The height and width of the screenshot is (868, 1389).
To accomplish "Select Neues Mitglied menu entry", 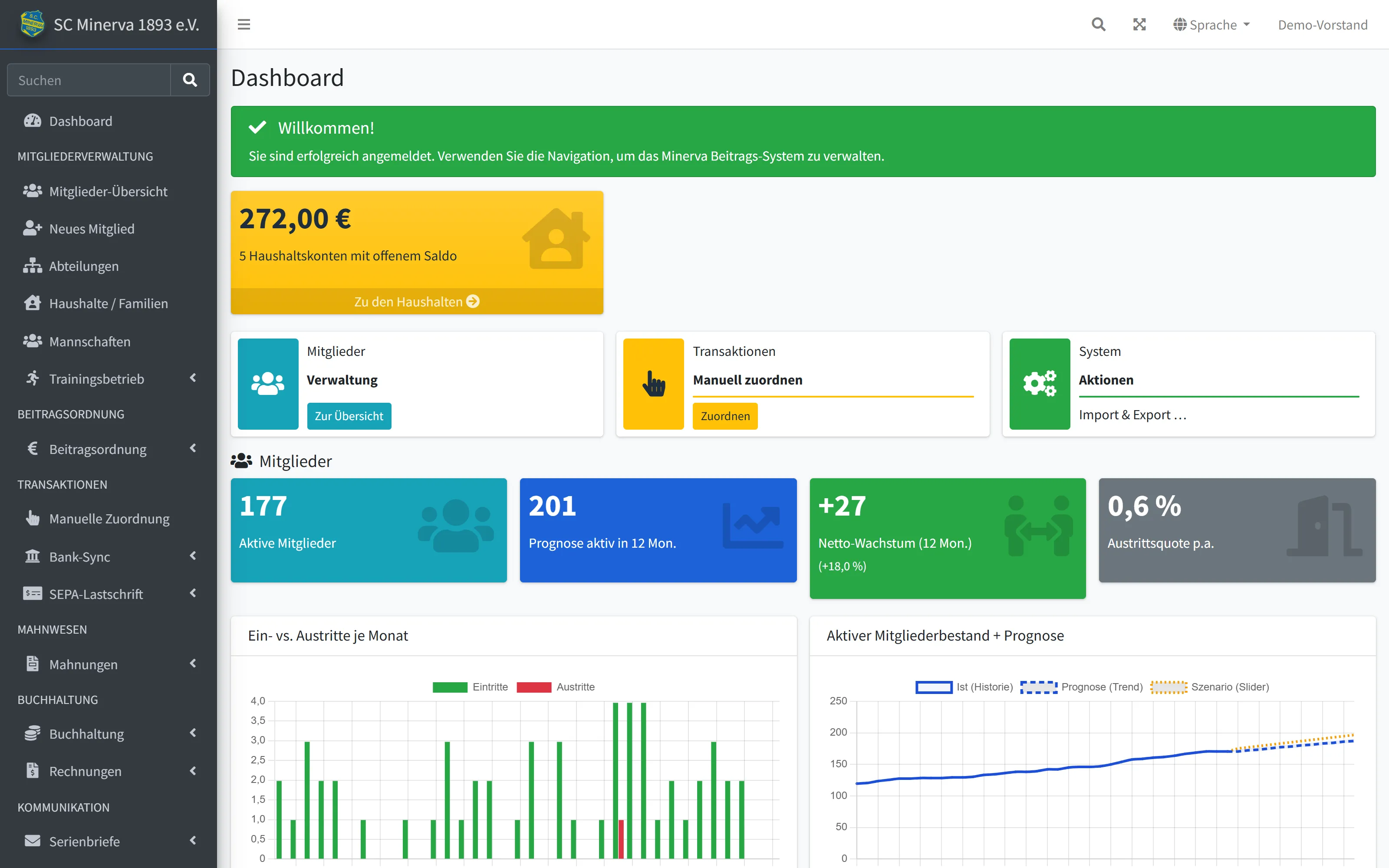I will (109, 228).
